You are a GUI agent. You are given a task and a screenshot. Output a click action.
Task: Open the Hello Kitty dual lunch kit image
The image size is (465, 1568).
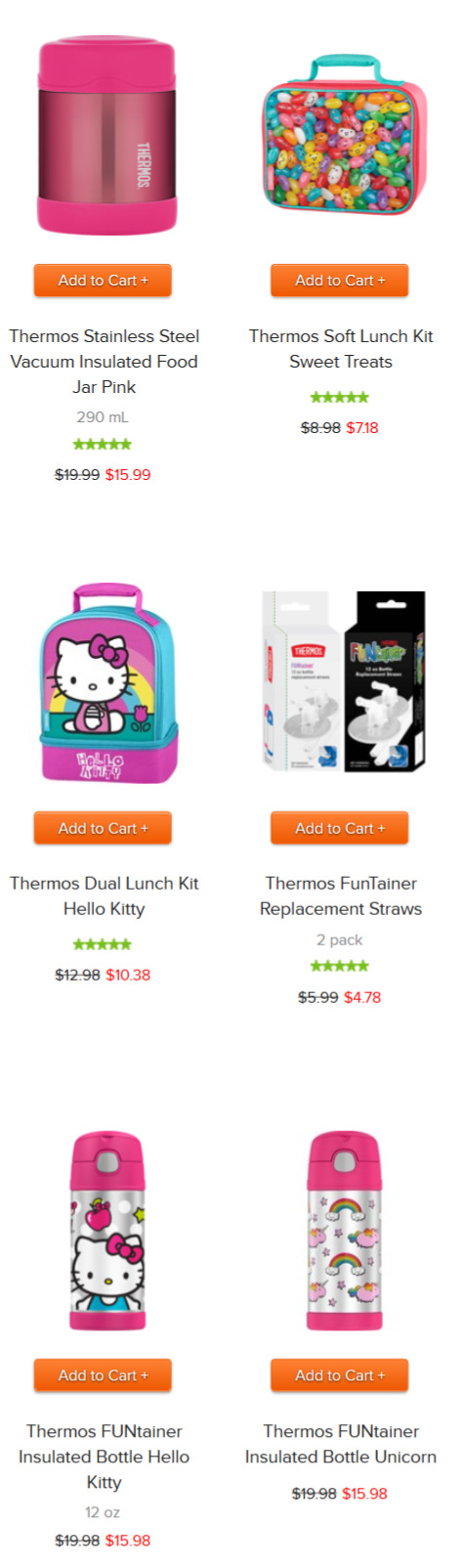109,683
